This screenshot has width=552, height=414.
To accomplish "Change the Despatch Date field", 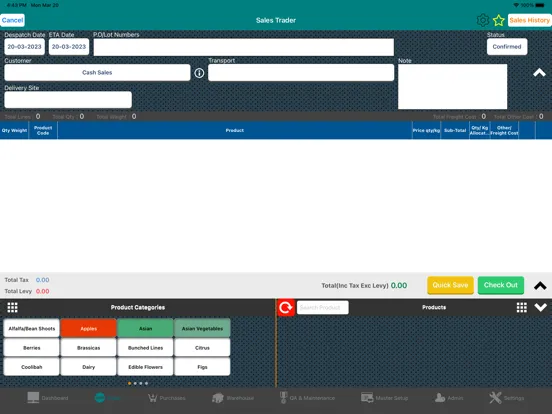I will coord(24,46).
